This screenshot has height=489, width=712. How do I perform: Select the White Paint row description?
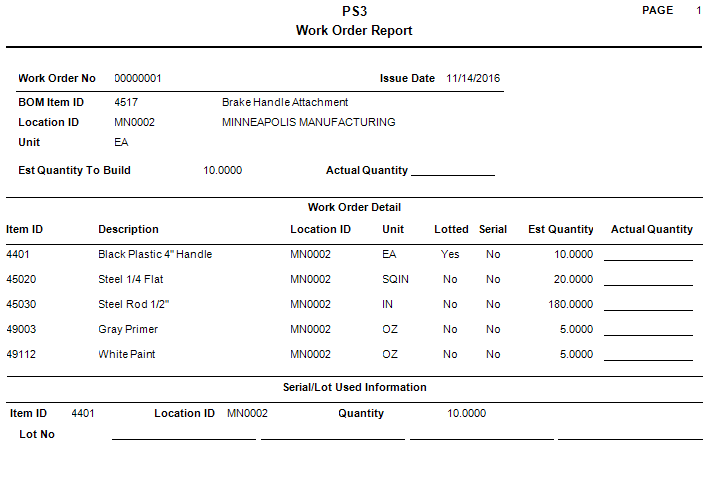(x=127, y=354)
